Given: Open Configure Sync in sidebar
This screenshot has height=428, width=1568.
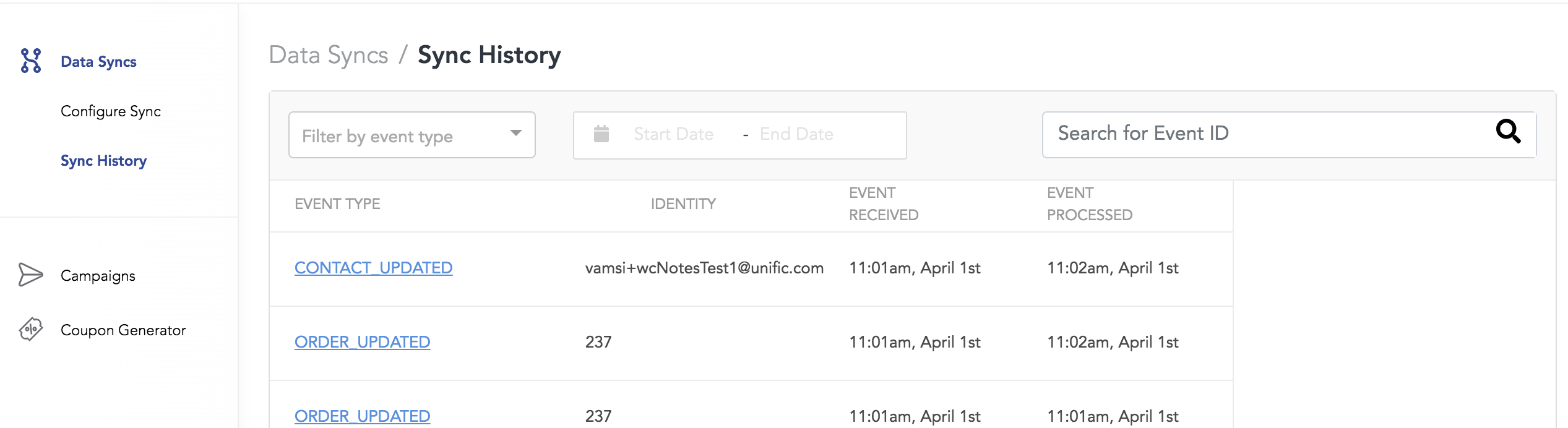Looking at the screenshot, I should (111, 111).
